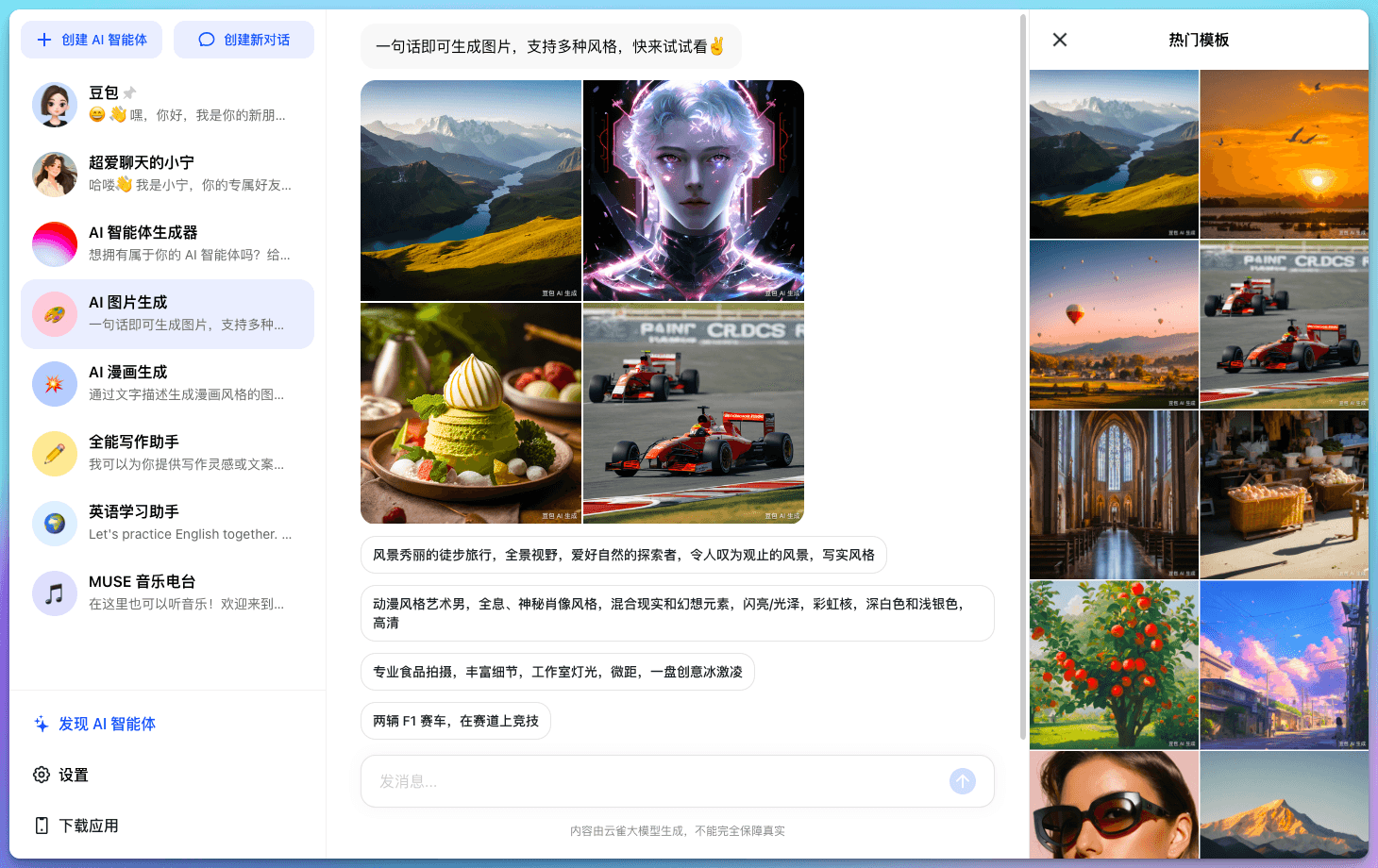Image resolution: width=1378 pixels, height=868 pixels.
Task: Close the 热门模板 panel
Action: tap(1060, 40)
